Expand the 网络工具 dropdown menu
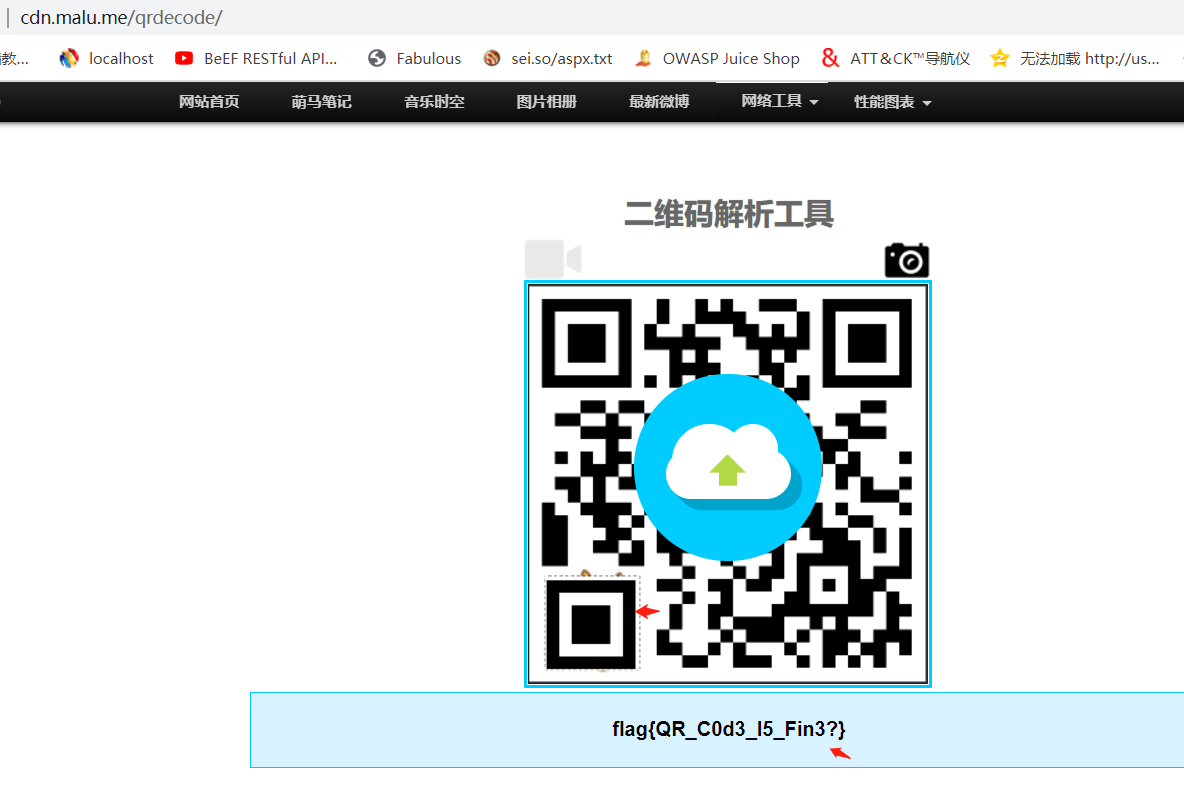Viewport: 1184px width, 799px height. (x=780, y=101)
